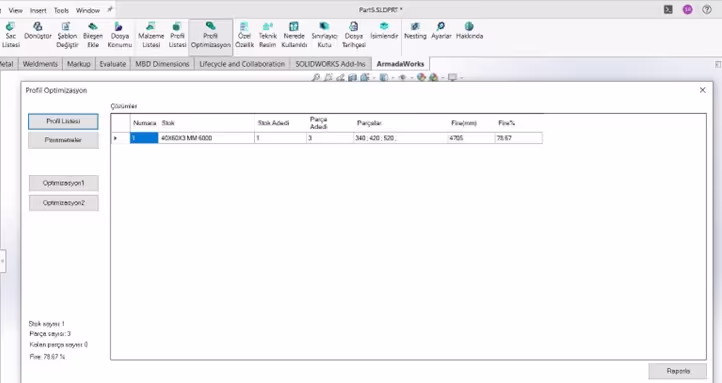Click the Profil Listesi dialog button
This screenshot has width=722, height=383.
coord(63,122)
